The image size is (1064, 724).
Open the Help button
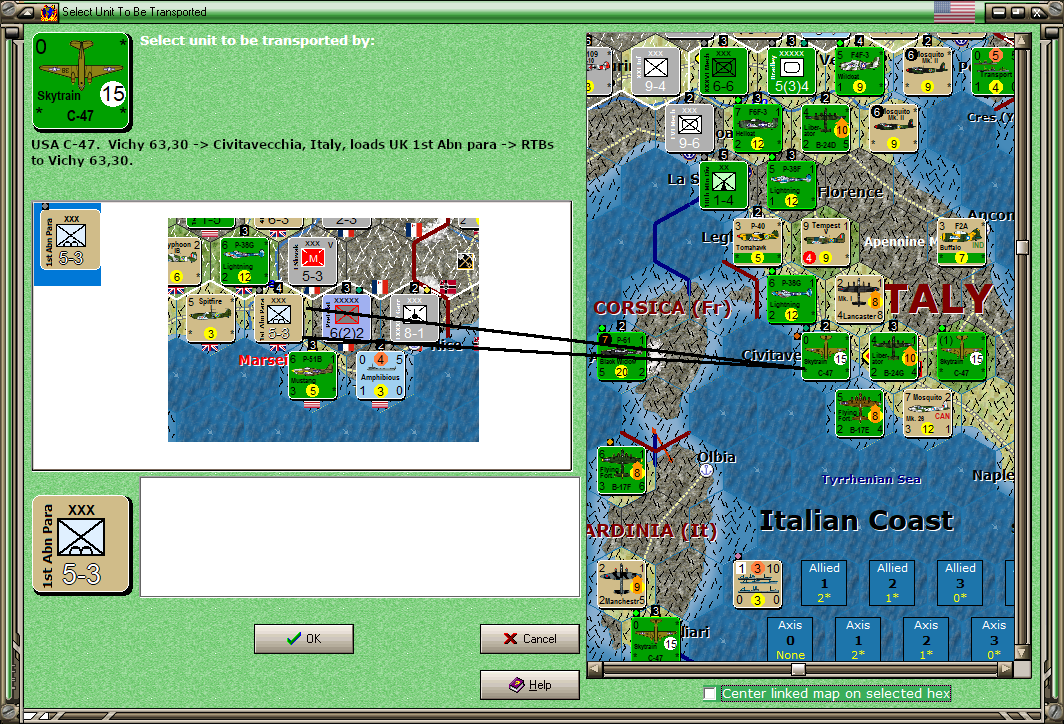530,685
